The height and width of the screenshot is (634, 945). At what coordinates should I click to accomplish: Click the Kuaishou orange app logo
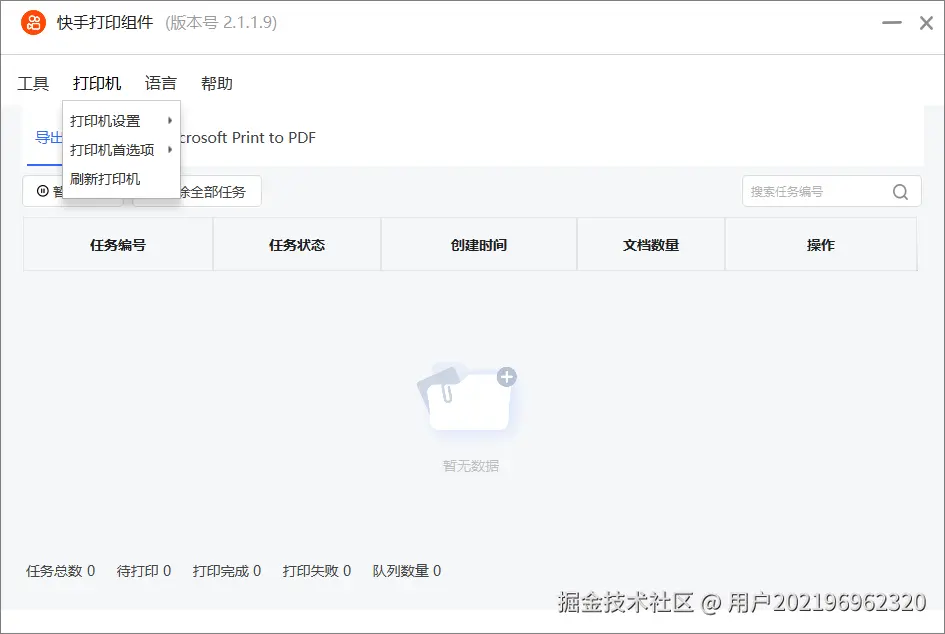[33, 23]
